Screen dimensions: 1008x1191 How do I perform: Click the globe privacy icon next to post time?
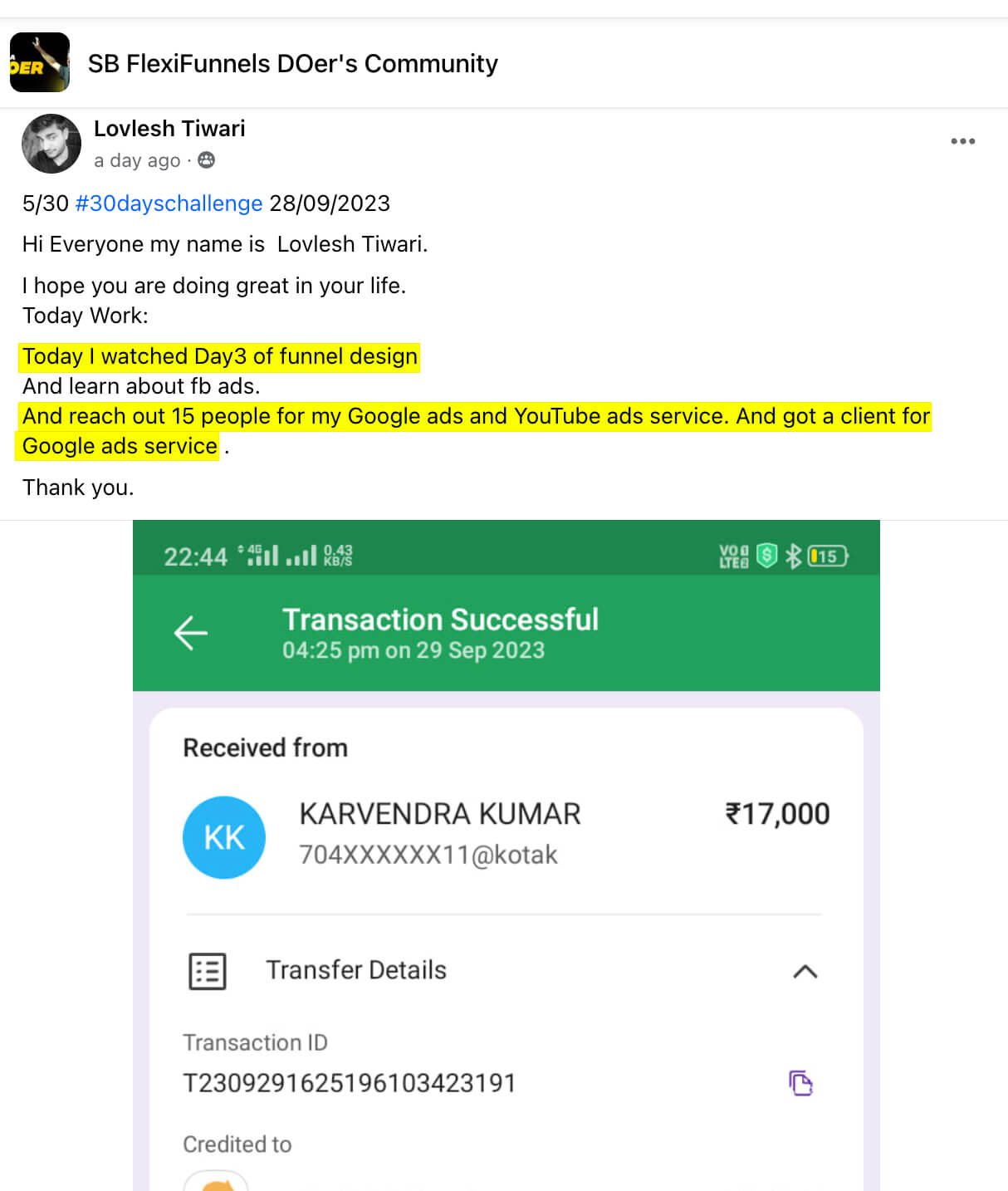click(206, 160)
